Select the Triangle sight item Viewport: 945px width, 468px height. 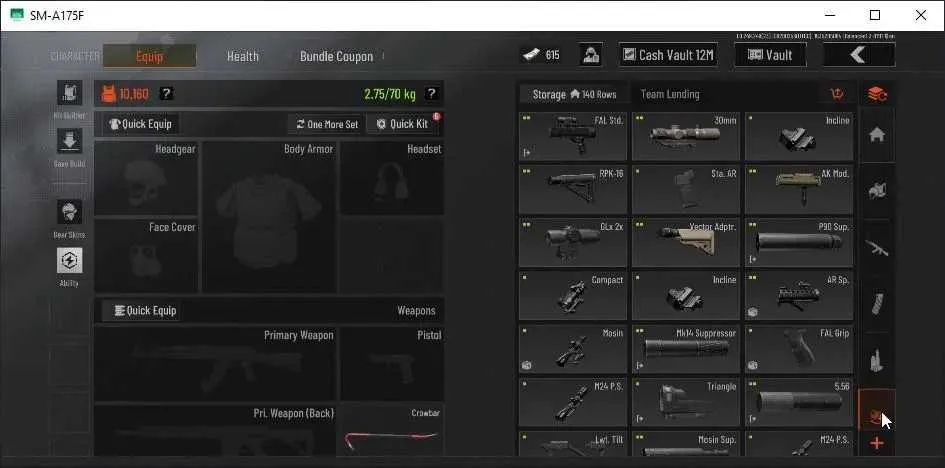tap(686, 402)
